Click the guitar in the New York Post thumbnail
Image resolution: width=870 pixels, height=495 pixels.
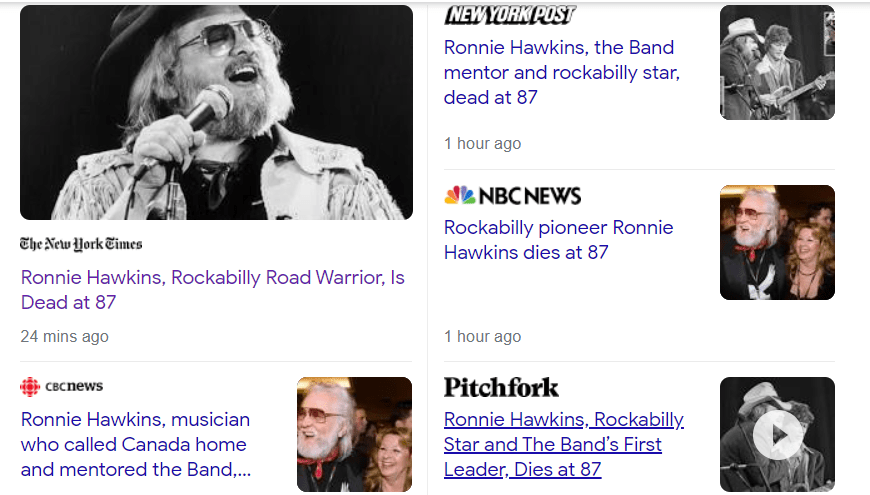[795, 93]
